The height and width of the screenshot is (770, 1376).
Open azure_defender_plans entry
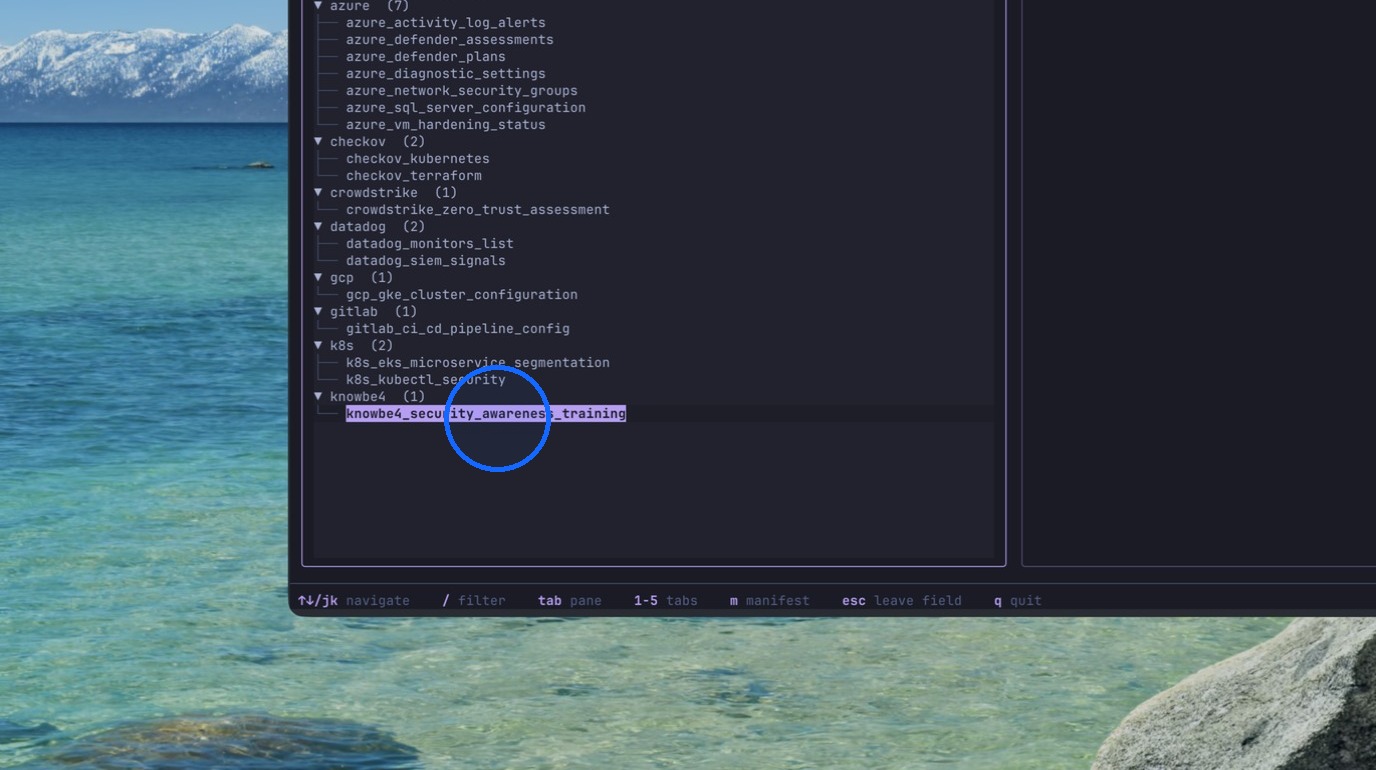coord(426,57)
